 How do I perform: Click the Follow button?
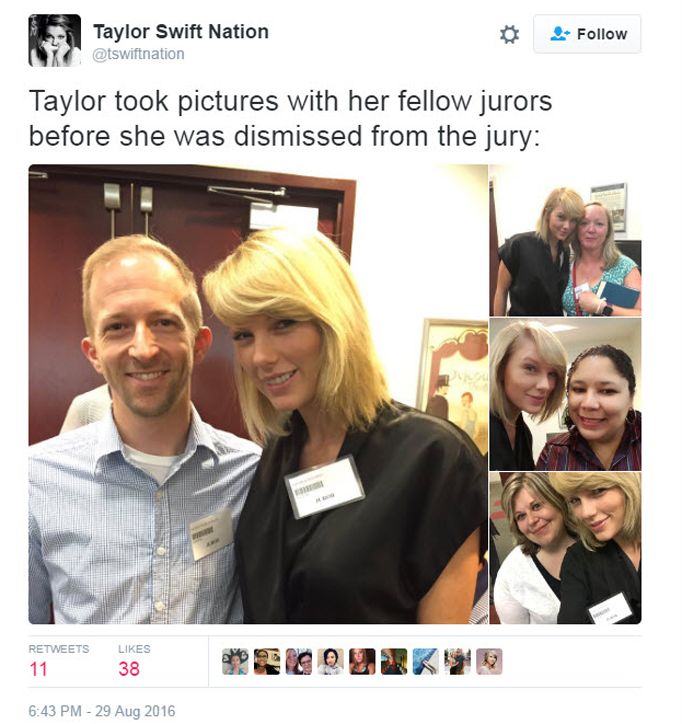[587, 34]
